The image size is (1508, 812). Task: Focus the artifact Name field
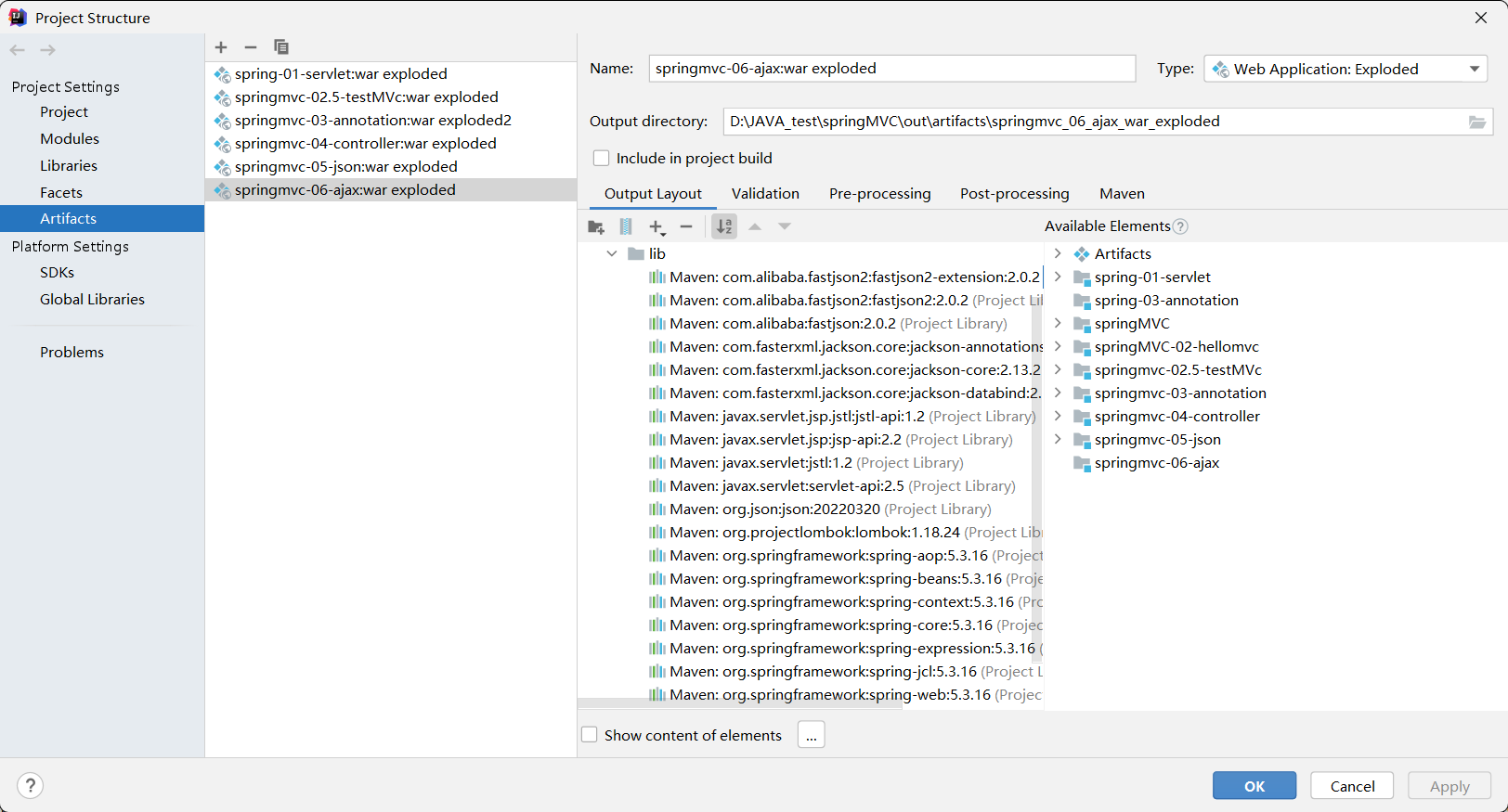pos(892,69)
